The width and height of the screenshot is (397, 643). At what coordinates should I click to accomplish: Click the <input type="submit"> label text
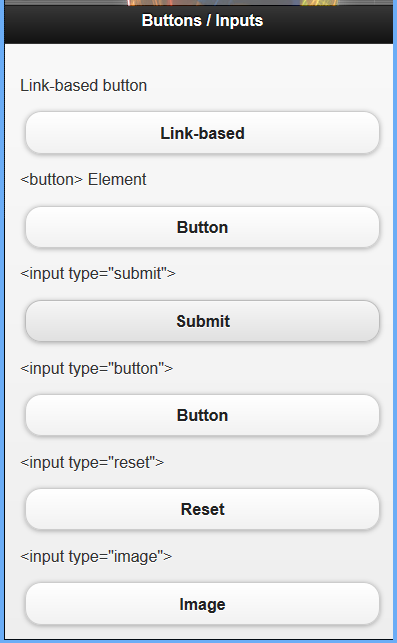pyautogui.click(x=98, y=274)
